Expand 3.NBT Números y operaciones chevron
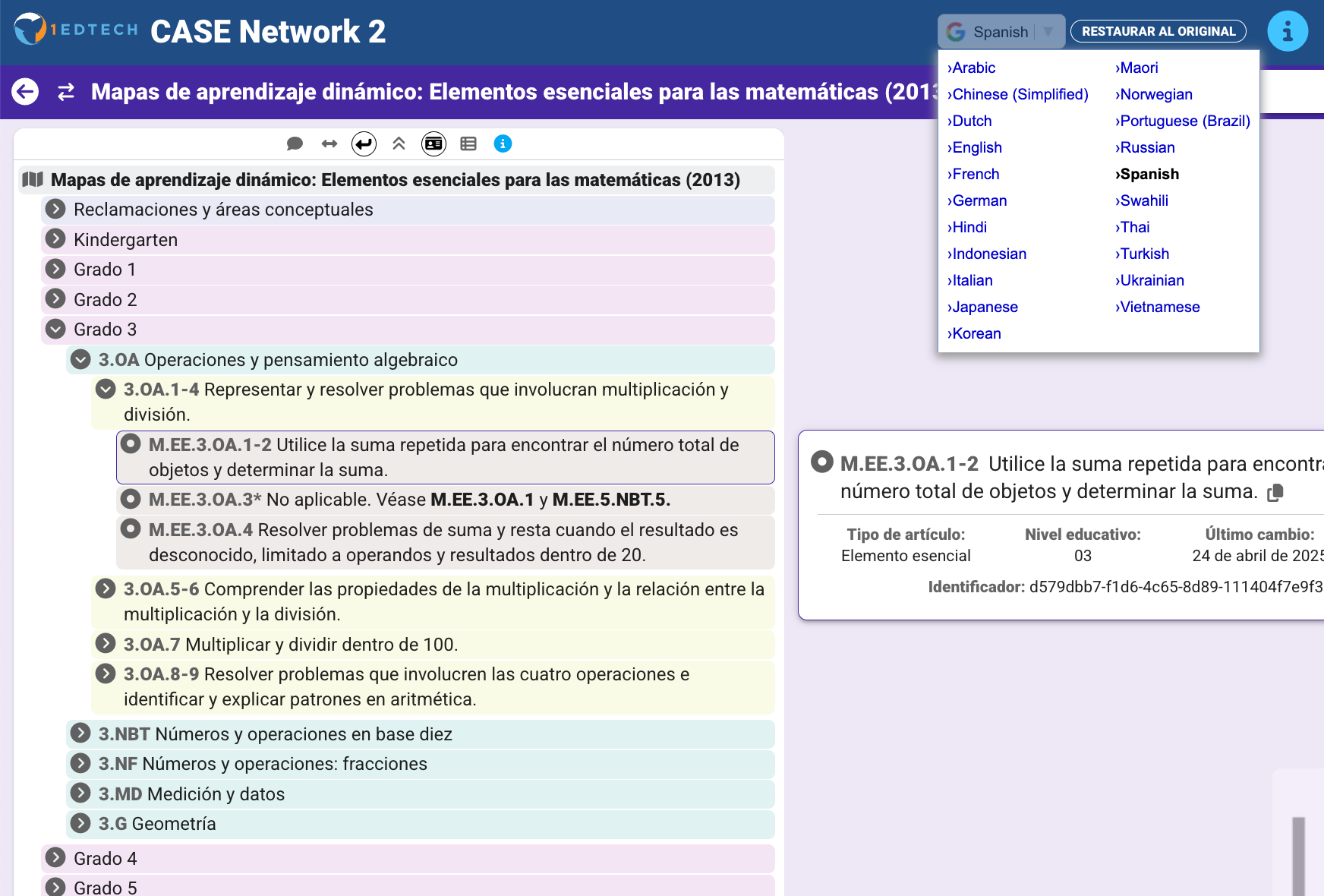The width and height of the screenshot is (1324, 896). tap(80, 734)
